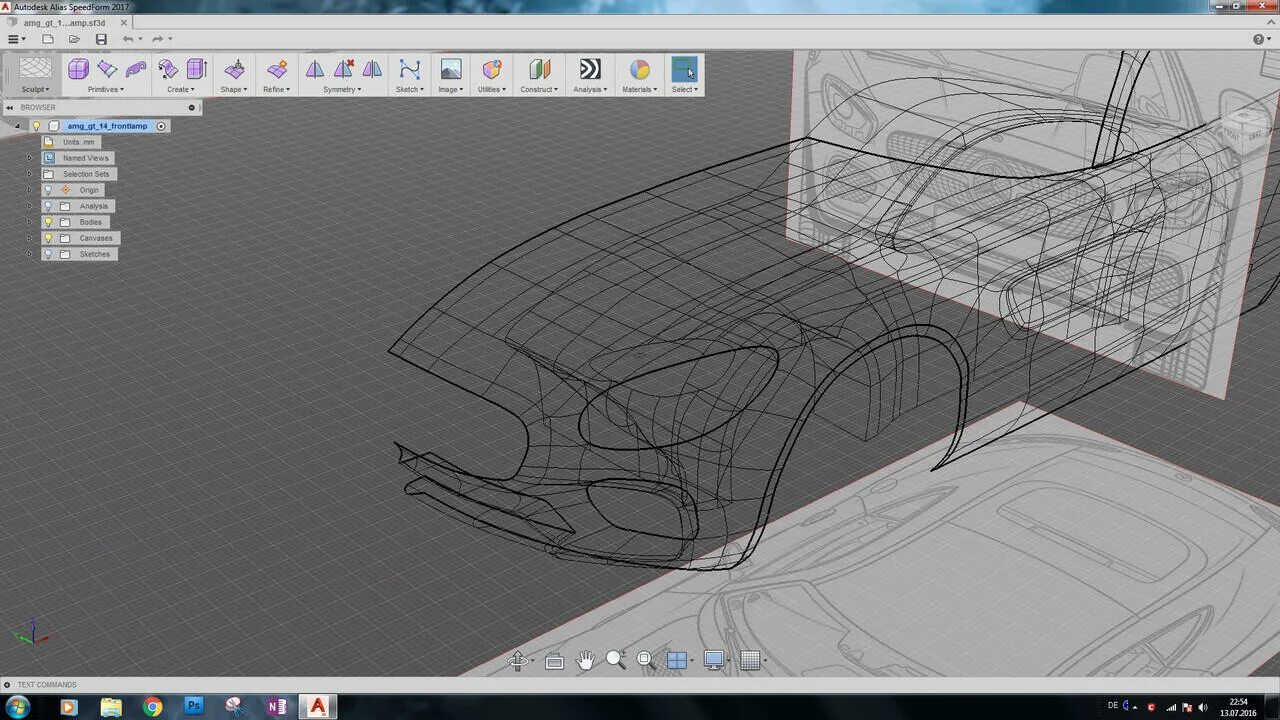Open the Materials dropdown menu

[x=640, y=90]
